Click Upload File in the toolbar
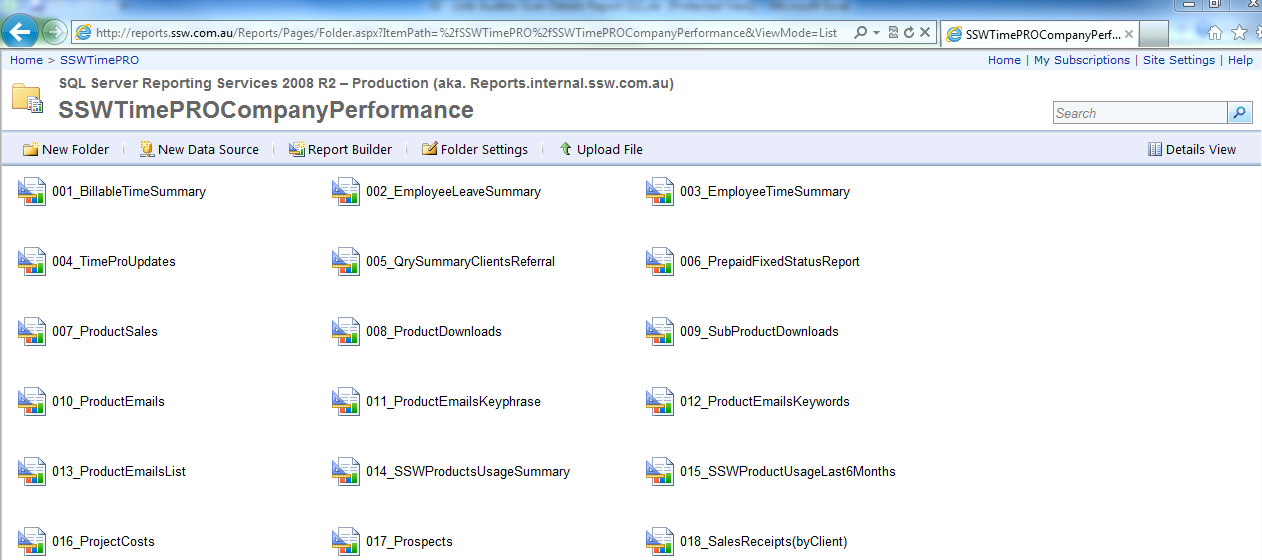Image resolution: width=1262 pixels, height=560 pixels. [600, 149]
